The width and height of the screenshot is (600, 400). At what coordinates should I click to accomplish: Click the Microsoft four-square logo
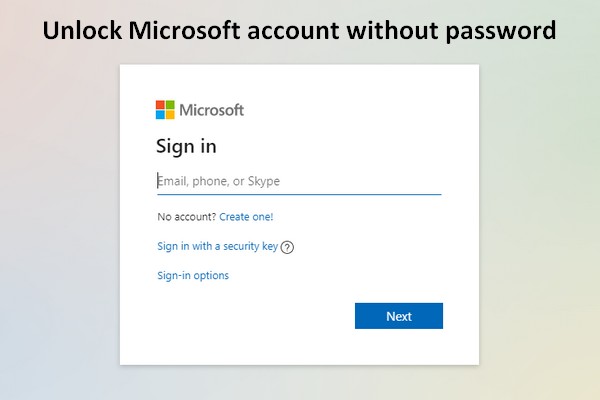pyautogui.click(x=165, y=110)
